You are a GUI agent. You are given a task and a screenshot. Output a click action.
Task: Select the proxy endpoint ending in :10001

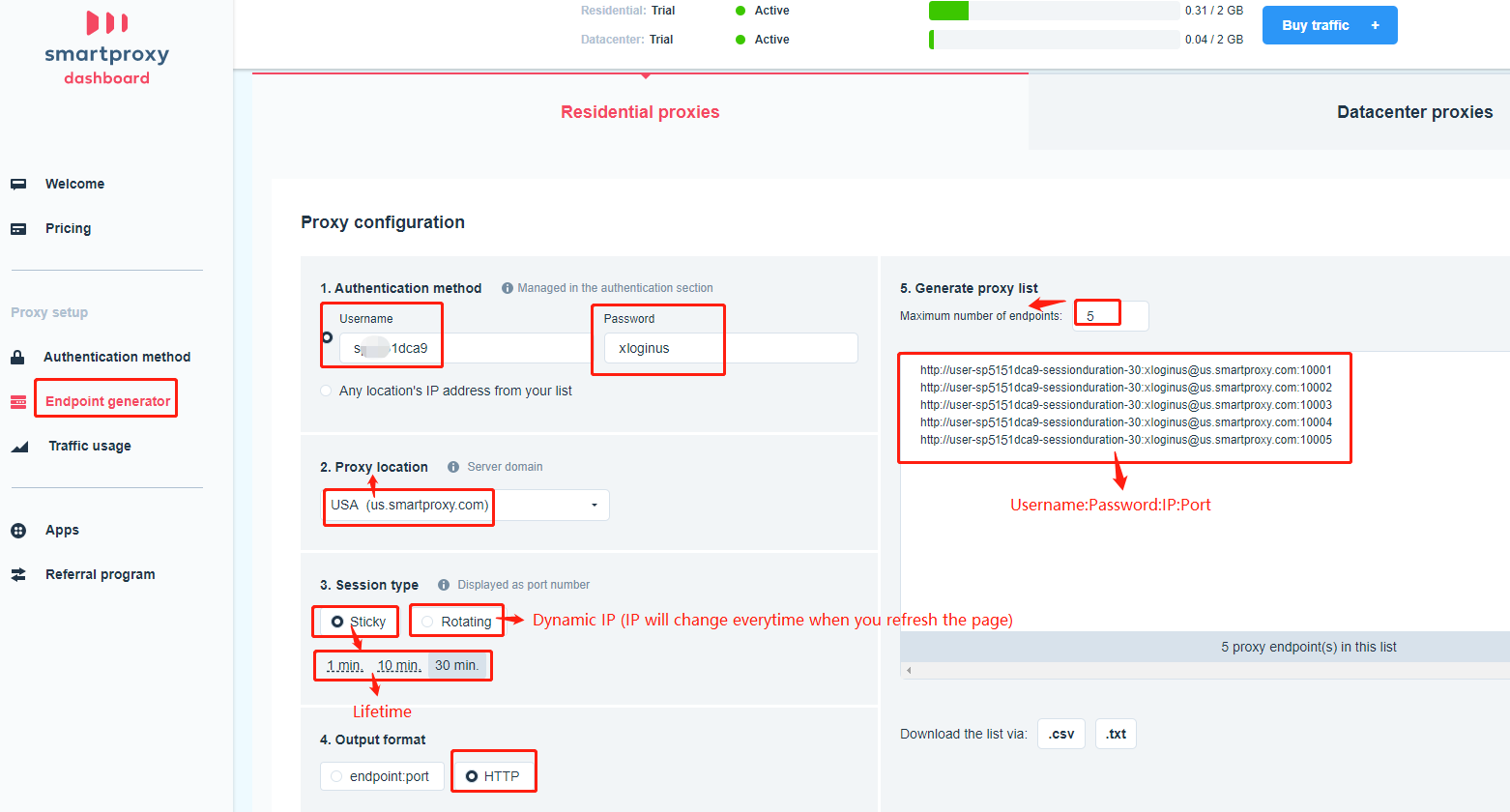click(x=1125, y=370)
